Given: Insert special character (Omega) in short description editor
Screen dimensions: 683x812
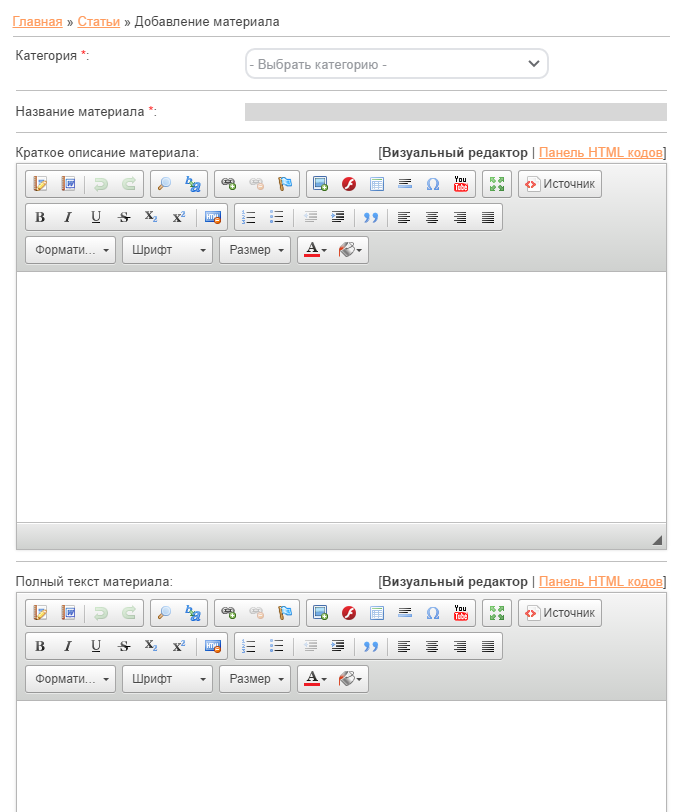Looking at the screenshot, I should pyautogui.click(x=433, y=184).
